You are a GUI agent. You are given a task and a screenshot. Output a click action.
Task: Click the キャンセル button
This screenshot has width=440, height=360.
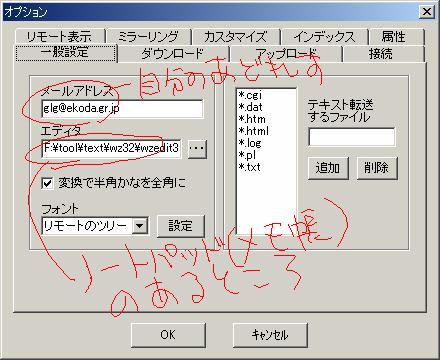pos(270,335)
